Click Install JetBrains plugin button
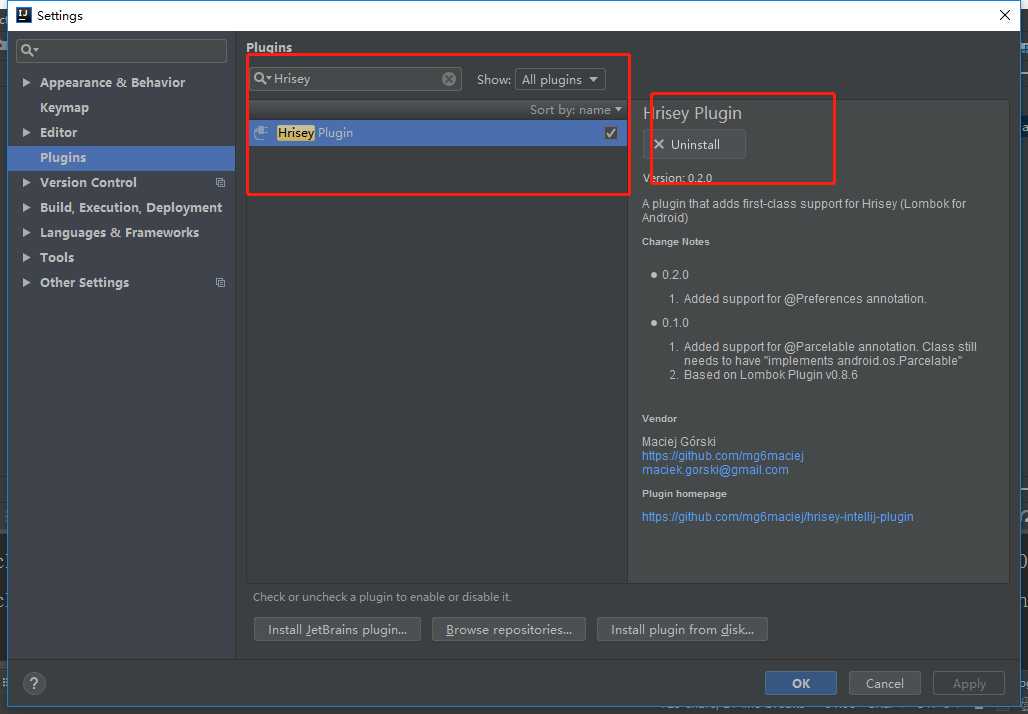Screen dimensions: 1028x714 click(x=337, y=629)
